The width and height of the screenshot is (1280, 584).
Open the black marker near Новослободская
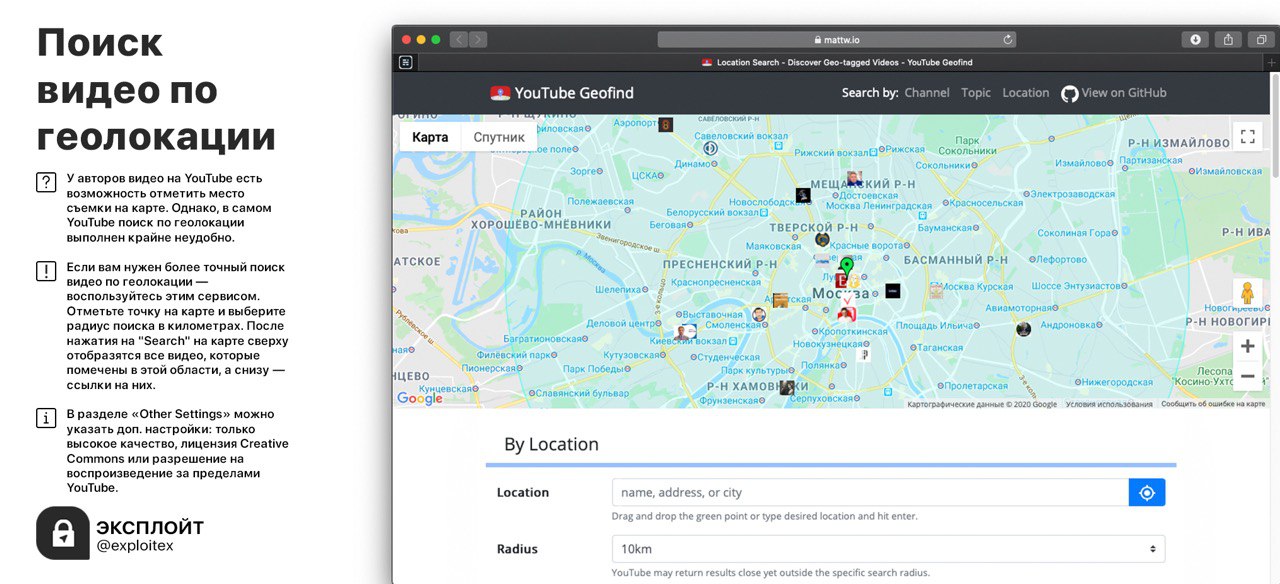[x=803, y=194]
